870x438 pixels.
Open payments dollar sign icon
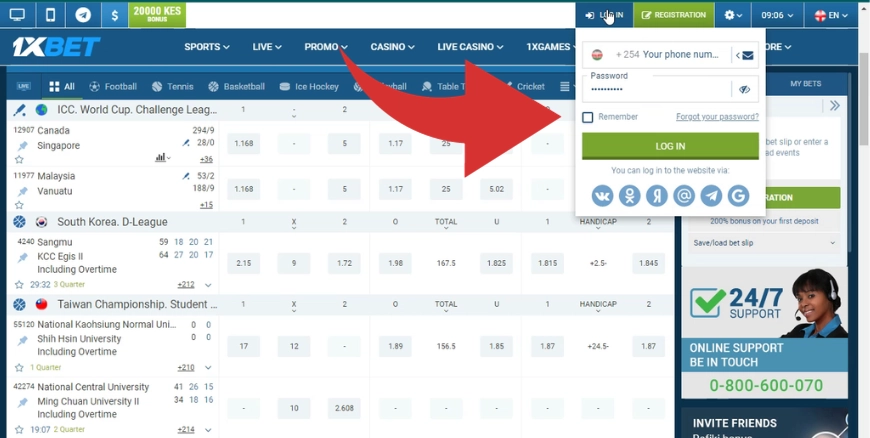115,15
